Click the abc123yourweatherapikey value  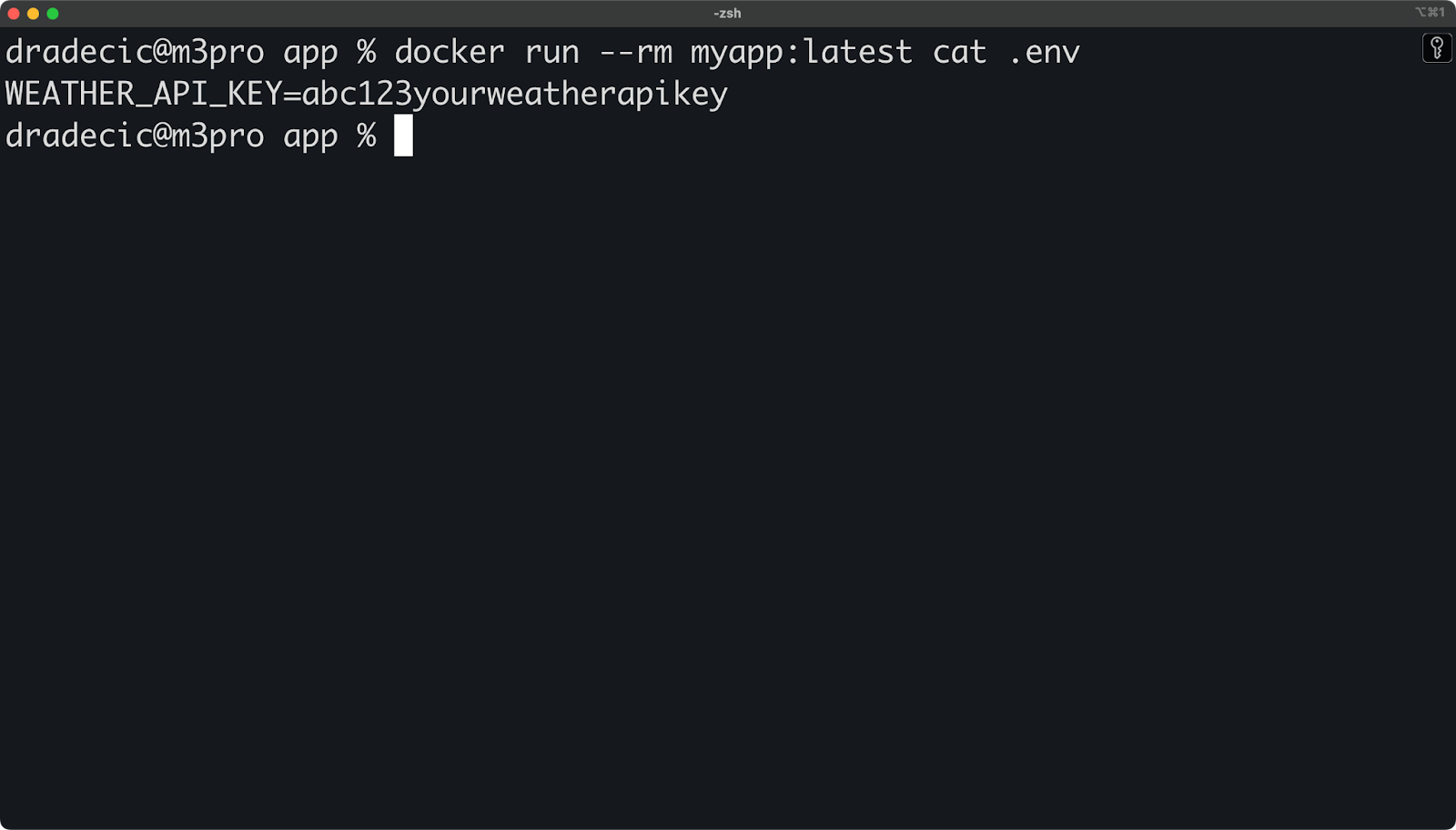pos(514,95)
